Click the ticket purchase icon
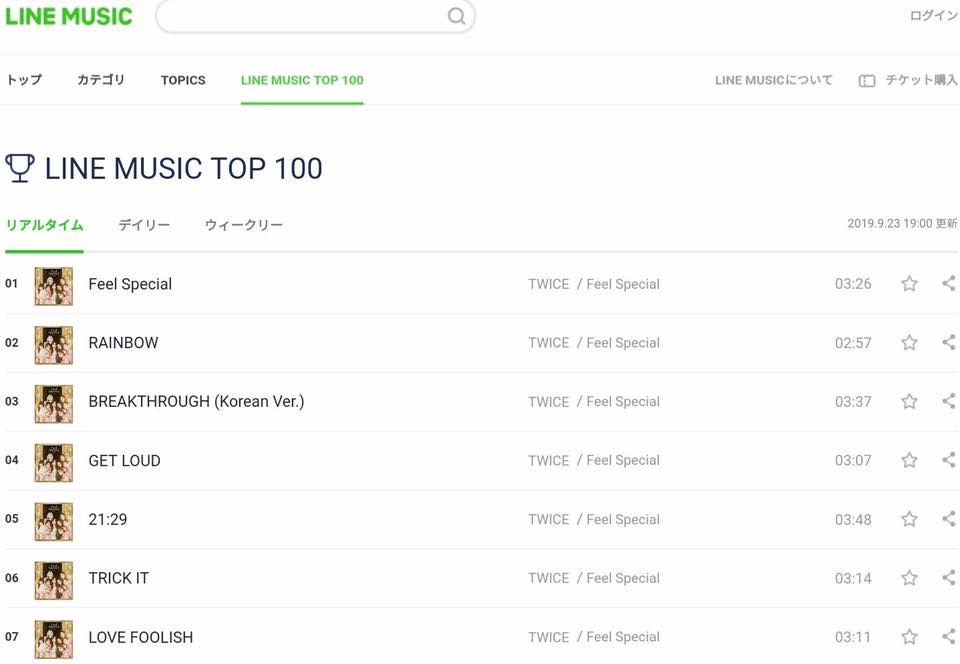960x664 pixels. click(867, 80)
